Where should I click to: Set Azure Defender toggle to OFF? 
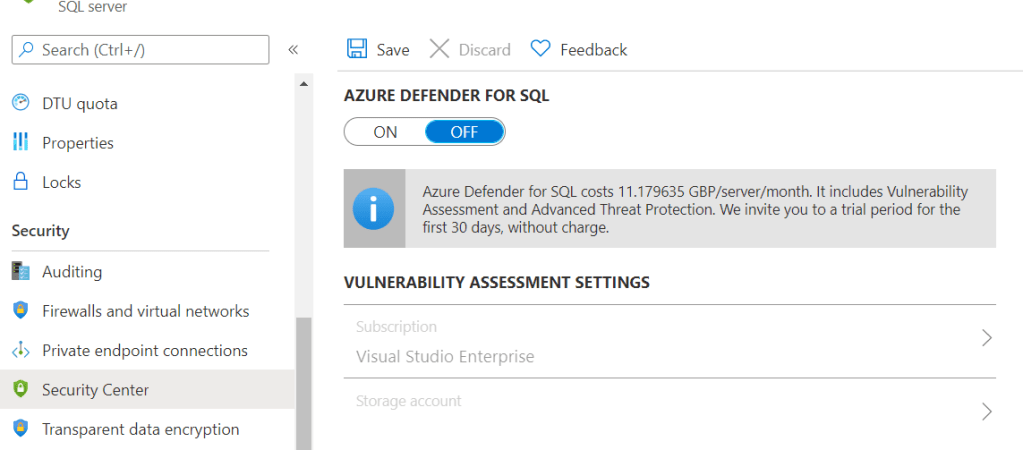(x=464, y=132)
